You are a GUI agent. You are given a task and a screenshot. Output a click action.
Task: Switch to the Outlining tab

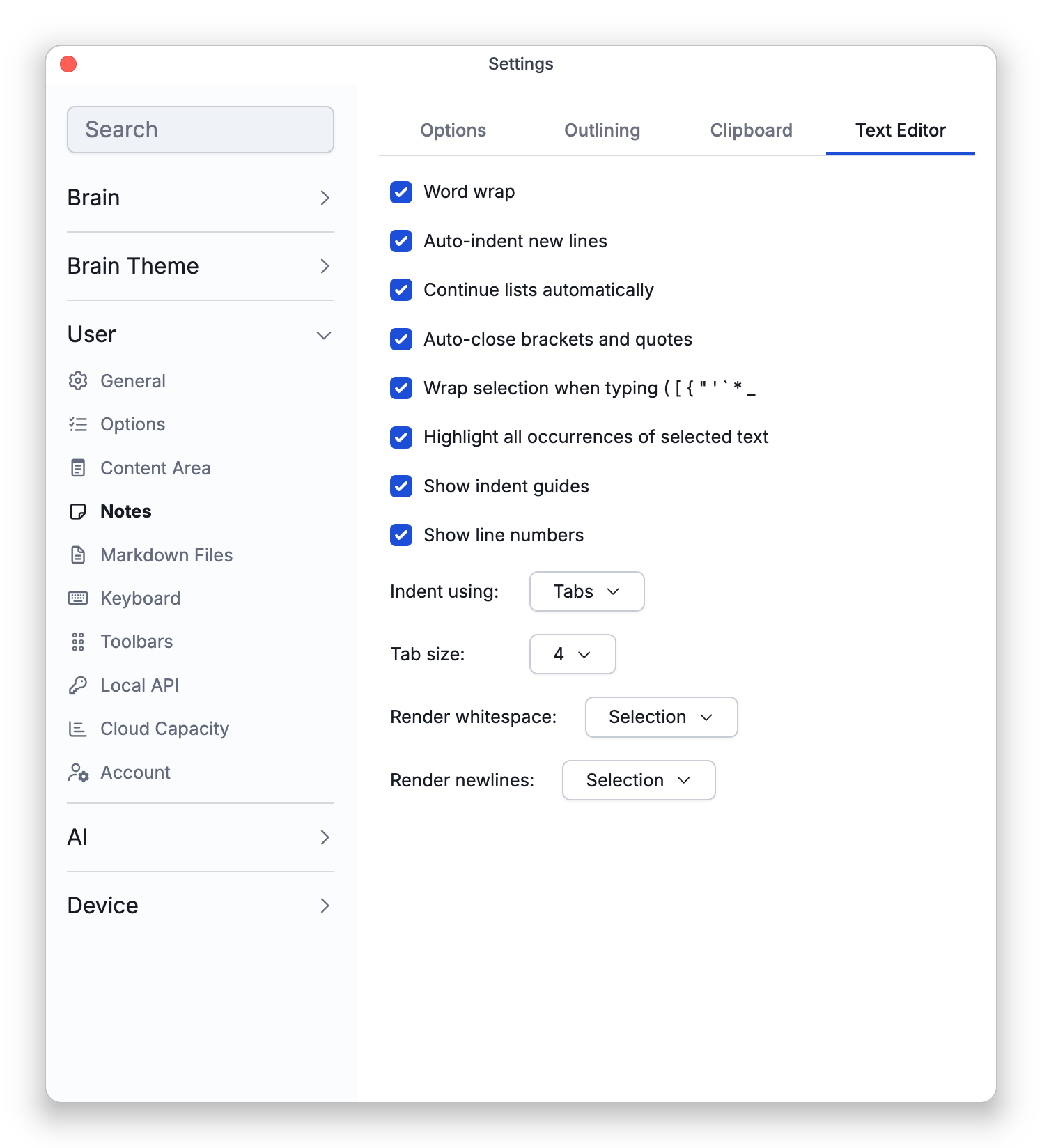[602, 130]
